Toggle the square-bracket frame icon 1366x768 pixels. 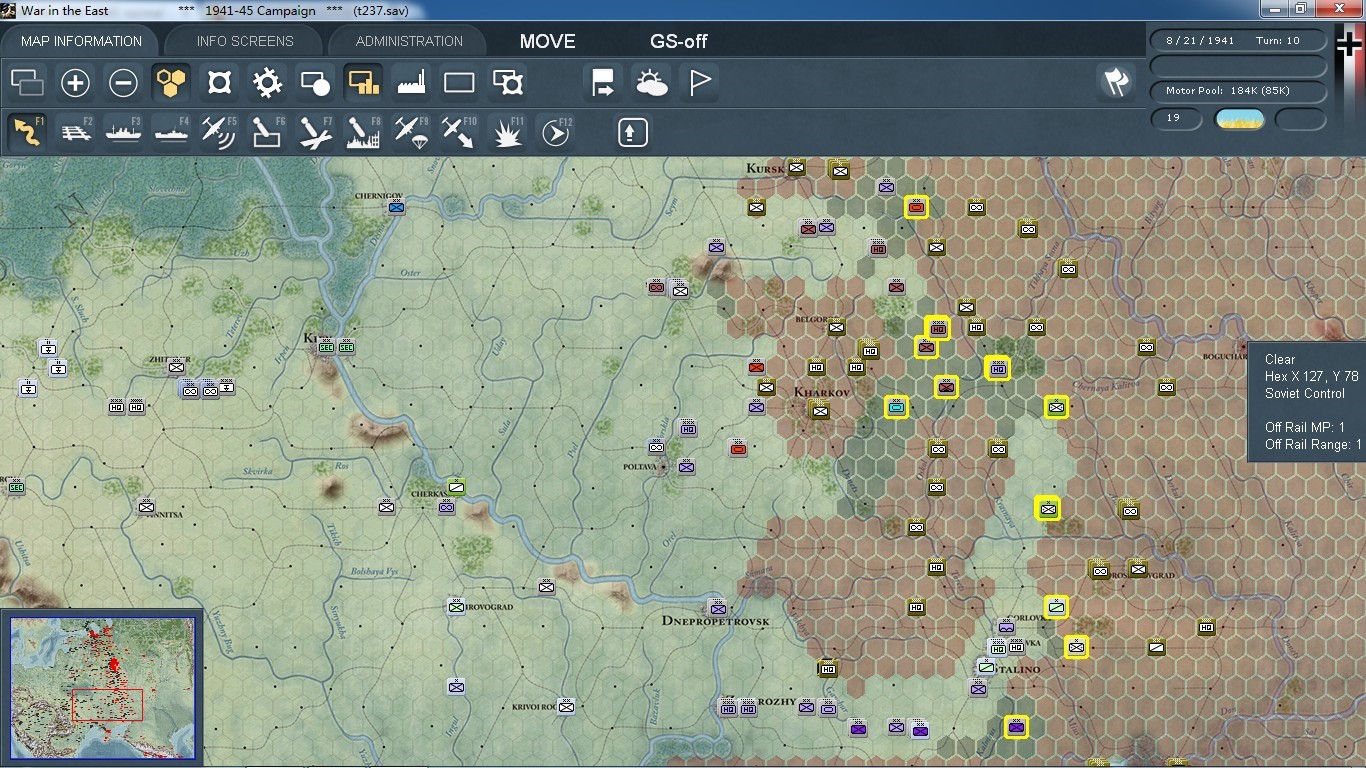(219, 83)
